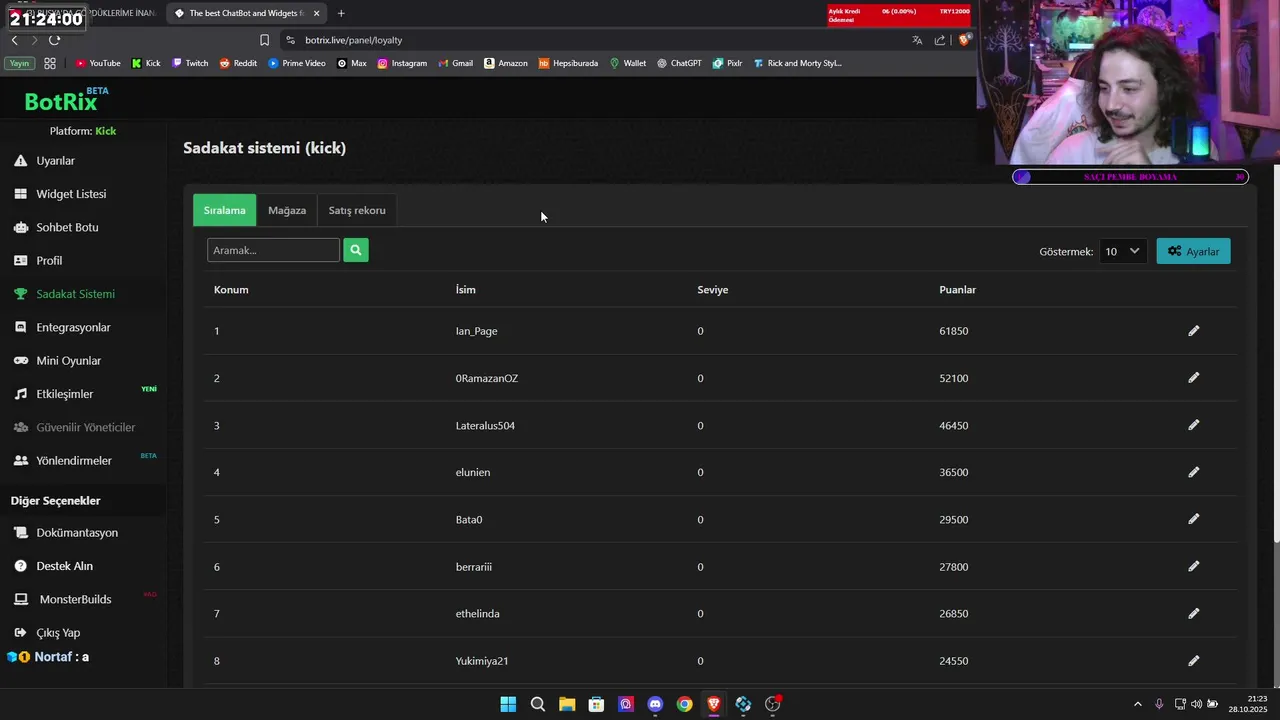
Task: Open the Windows Start menu
Action: [508, 704]
